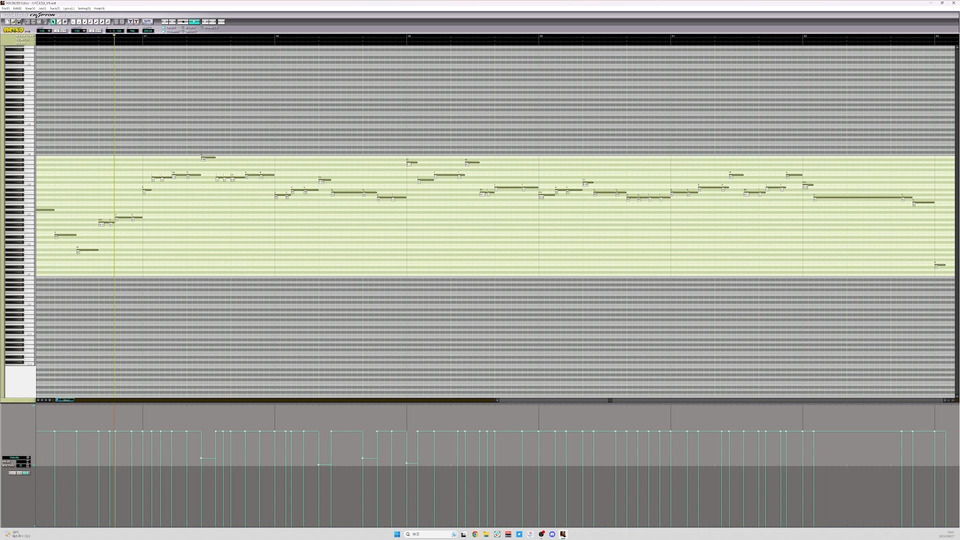Open the first quantize dropdown beside MENU
Viewport: 960px width, 540px height.
44,31
